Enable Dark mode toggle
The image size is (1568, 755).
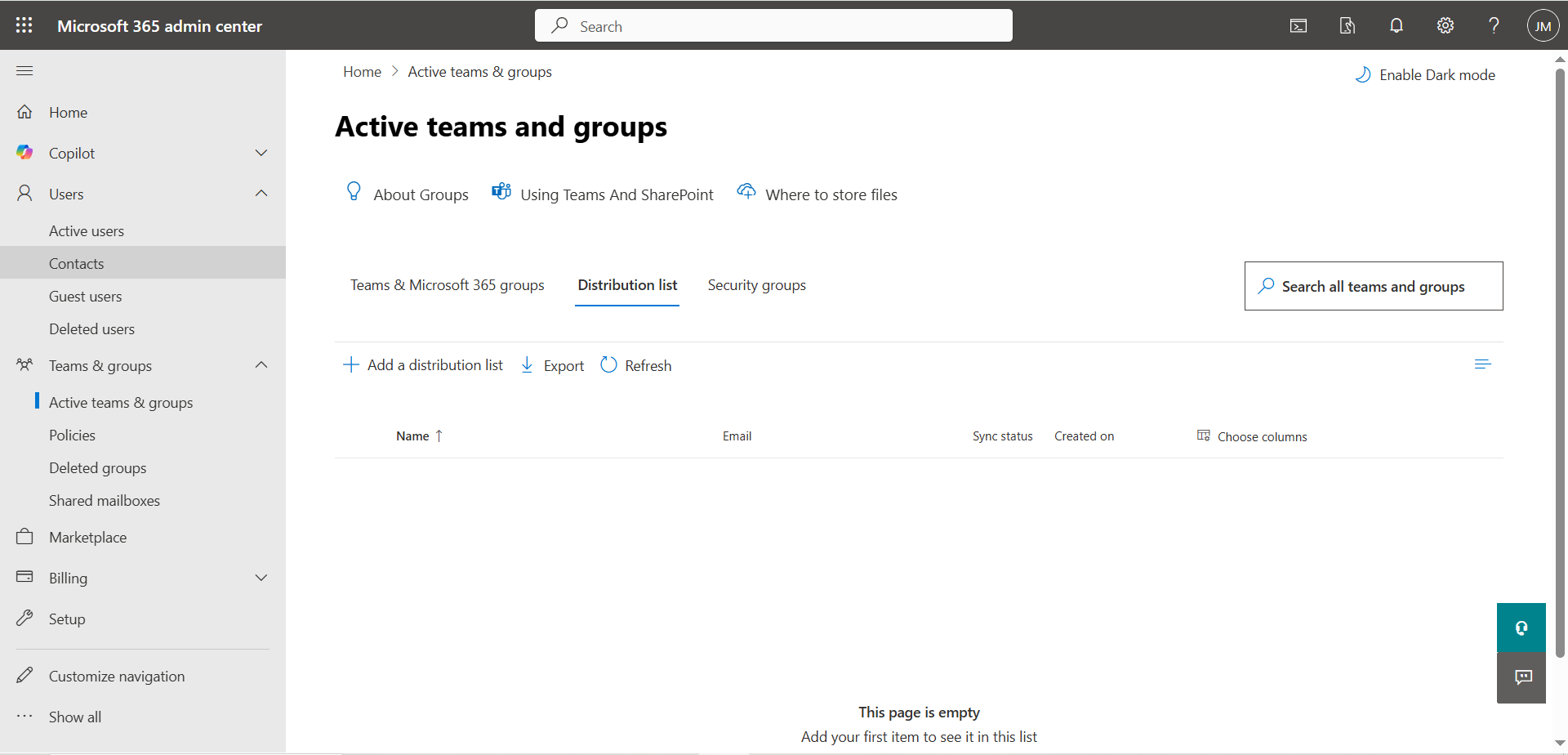click(x=1425, y=74)
